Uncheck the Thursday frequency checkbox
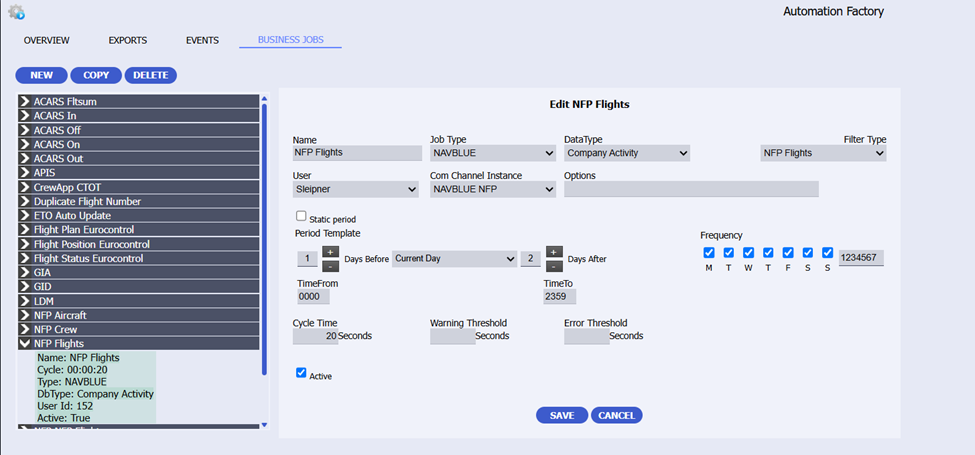The width and height of the screenshot is (975, 455). [769, 252]
